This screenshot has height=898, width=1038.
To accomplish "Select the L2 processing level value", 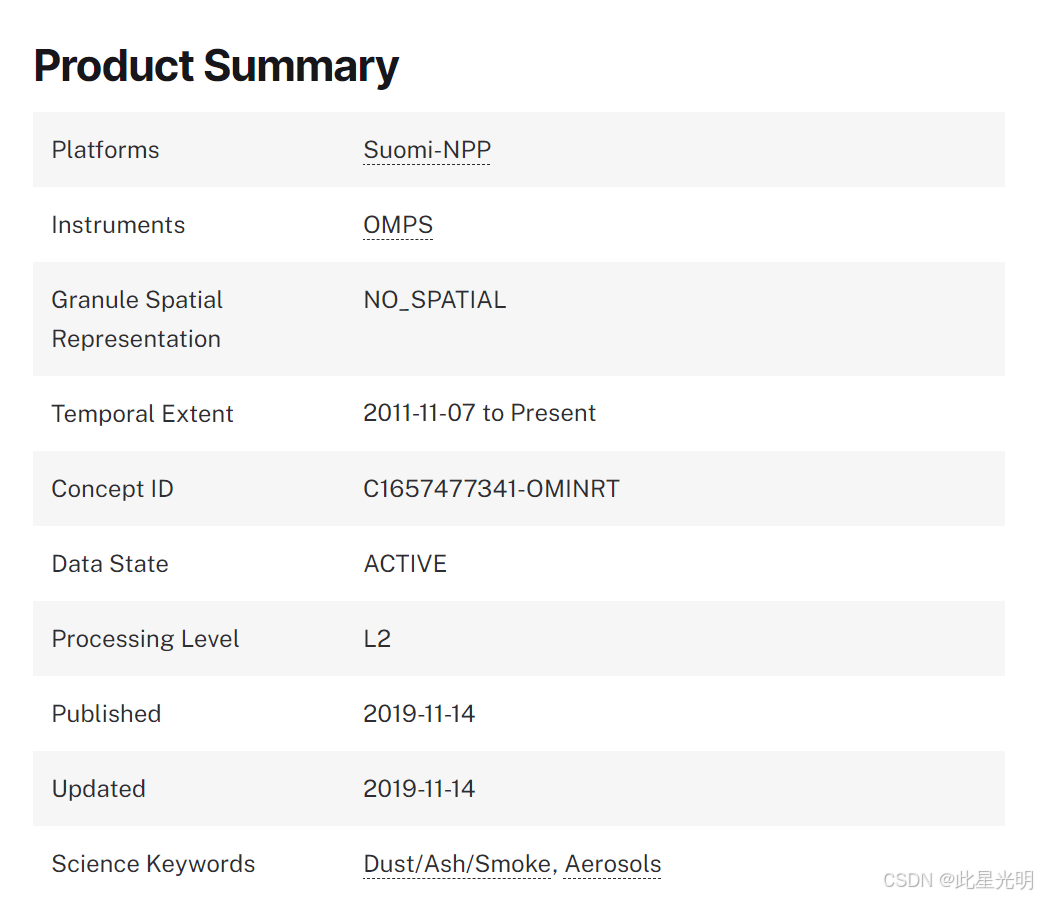I will tap(377, 639).
